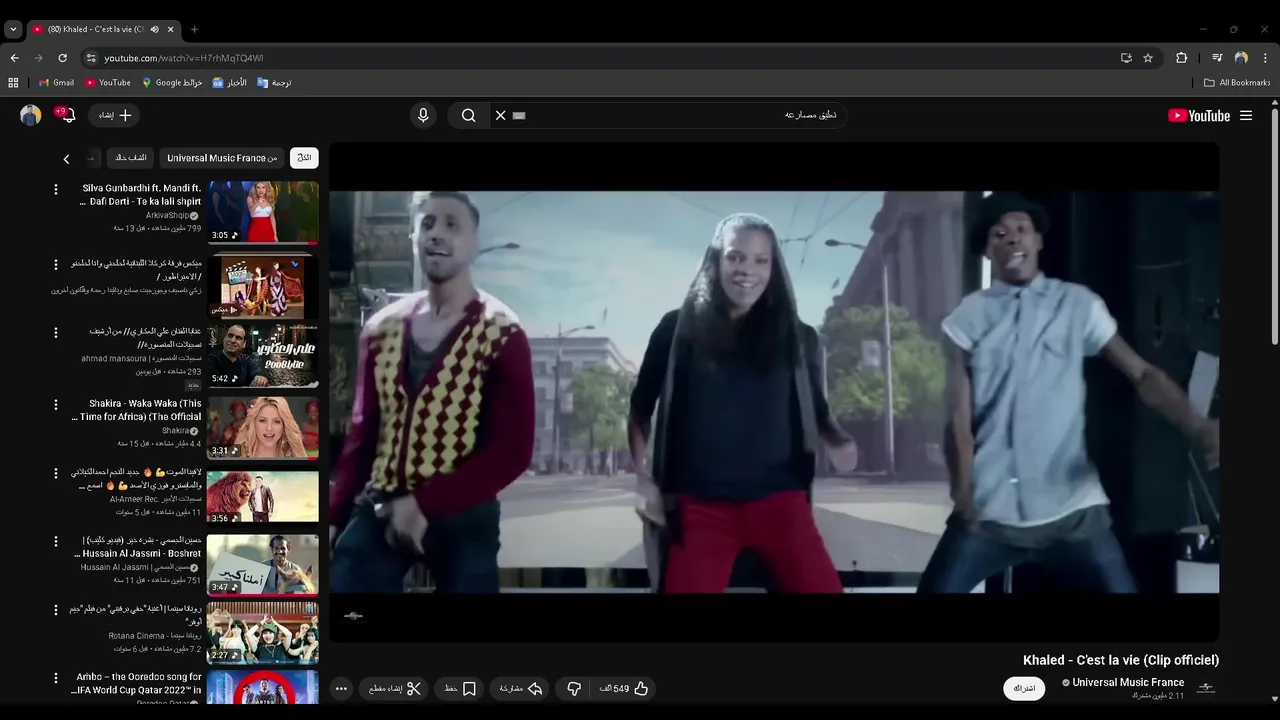Open Shakira Waka Waka thumbnail
This screenshot has height=720, width=1280.
[263, 428]
